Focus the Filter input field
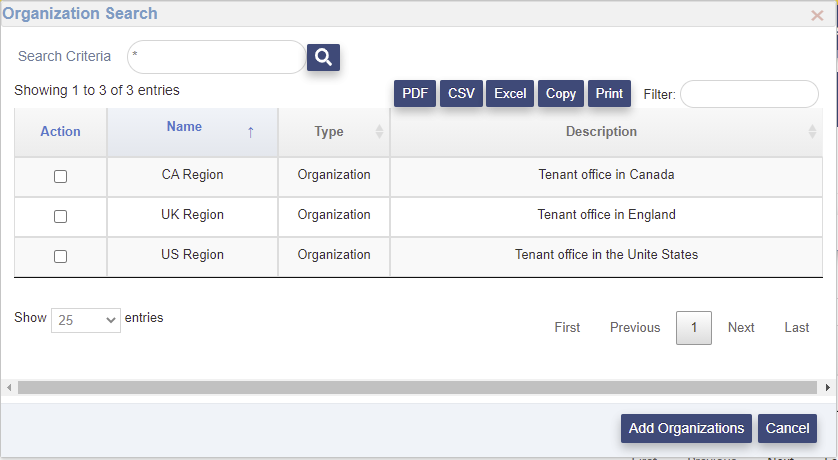The width and height of the screenshot is (838, 460). (x=749, y=94)
